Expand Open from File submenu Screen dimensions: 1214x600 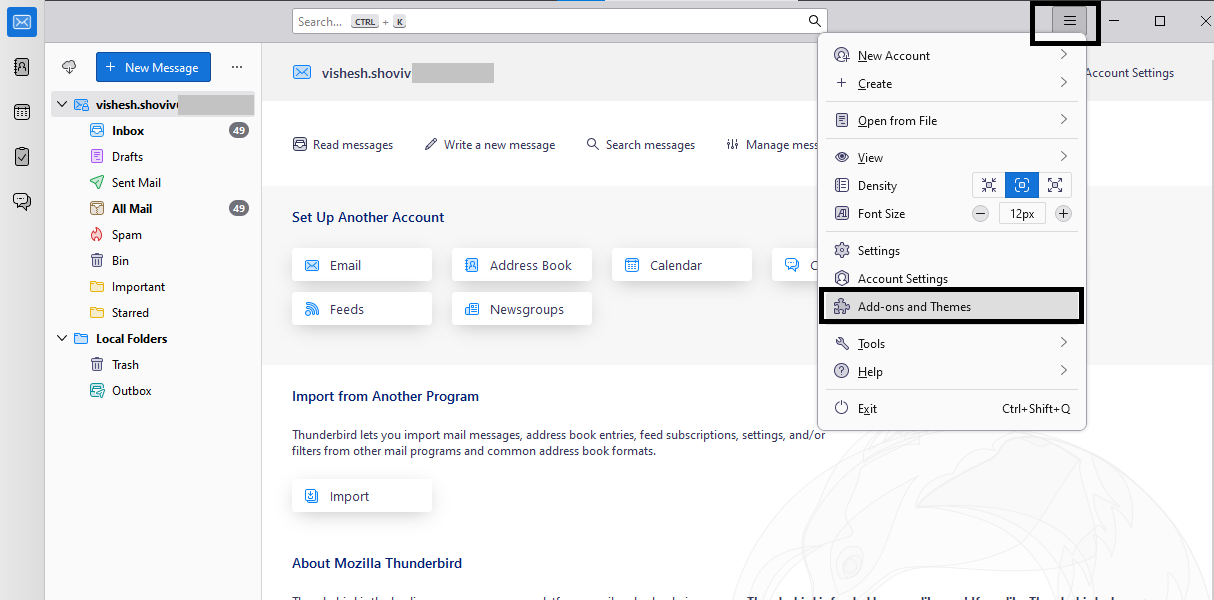[x=952, y=120]
